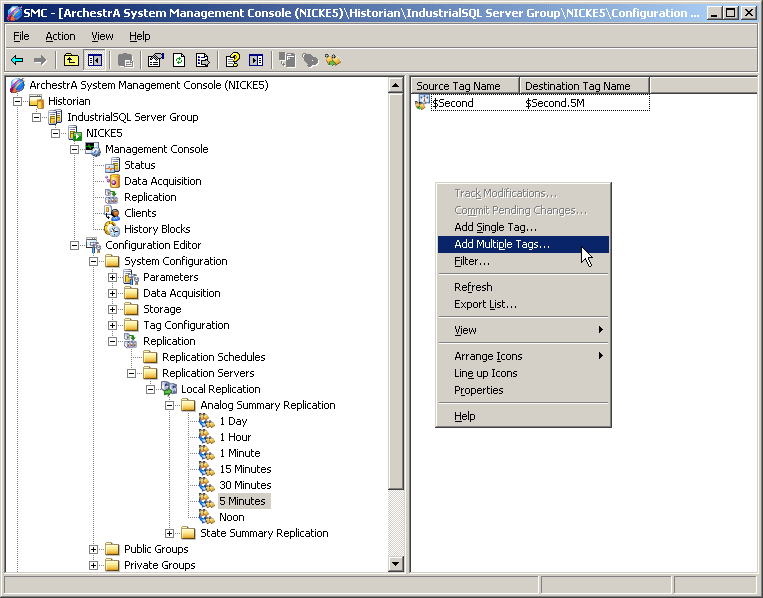The image size is (763, 598).
Task: Open the Action menu
Action: 60,36
